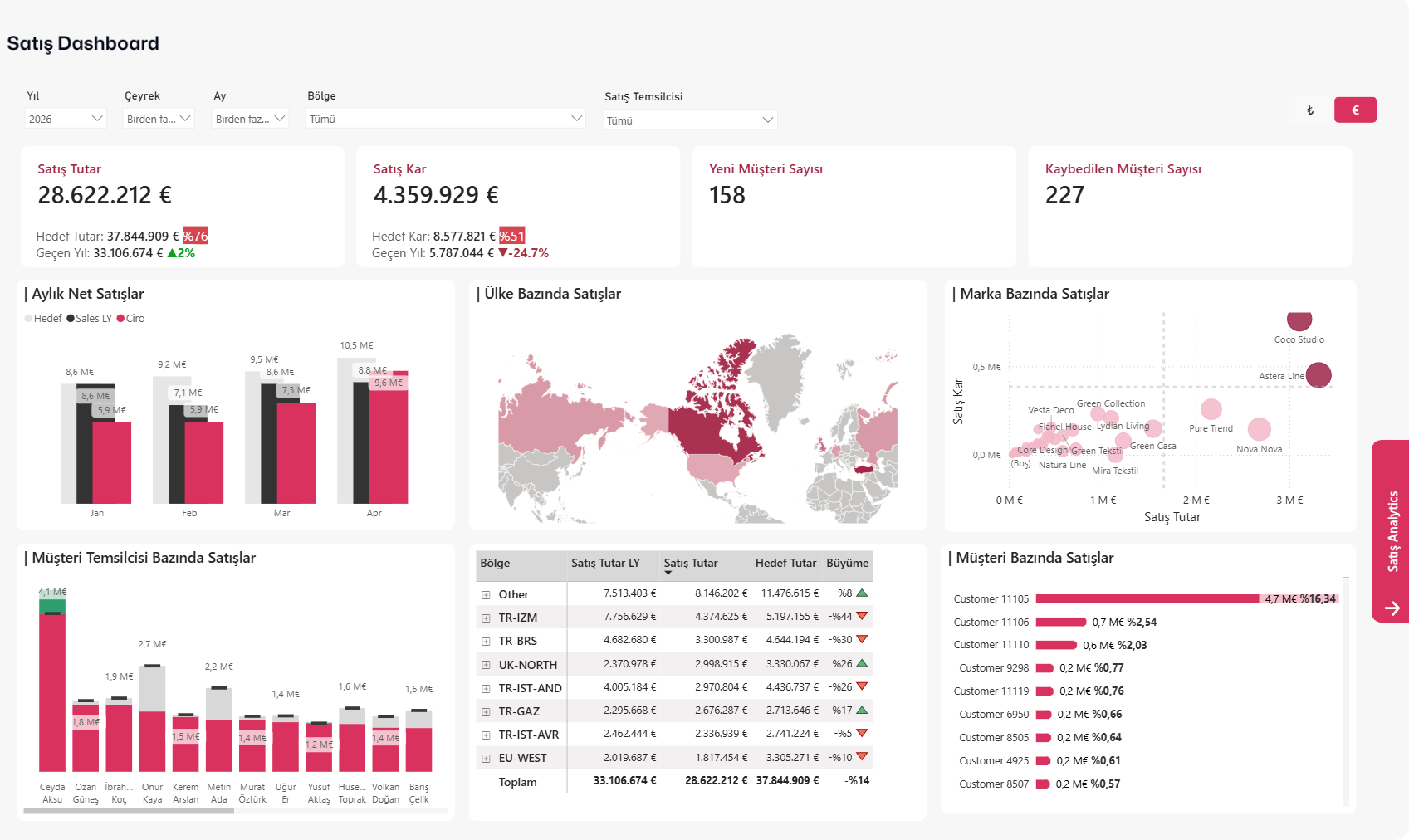Open the Bölge filter dropdown
This screenshot has height=840, width=1409.
click(x=446, y=119)
